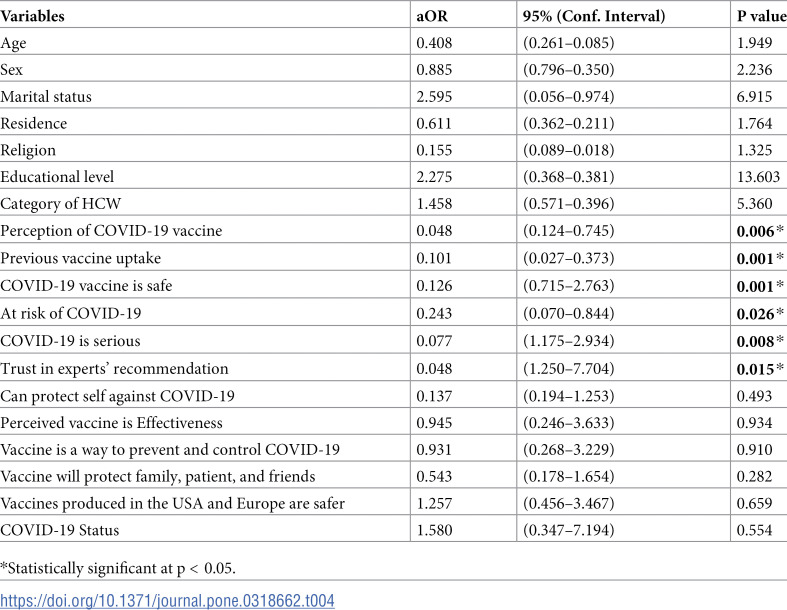Image resolution: width=787 pixels, height=610 pixels.
Task: Open the doi.org journal.pone link
Action: pos(167,600)
